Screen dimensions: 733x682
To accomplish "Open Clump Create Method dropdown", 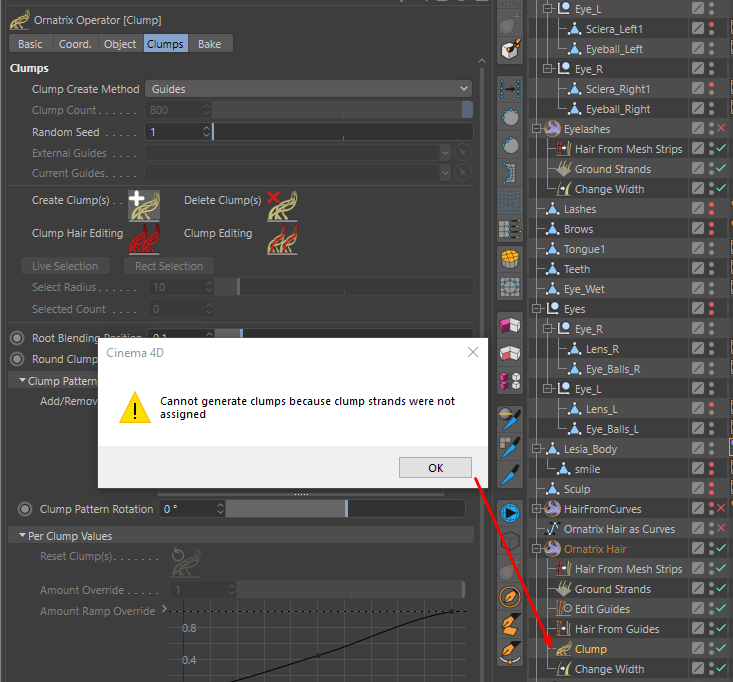I will click(x=308, y=89).
